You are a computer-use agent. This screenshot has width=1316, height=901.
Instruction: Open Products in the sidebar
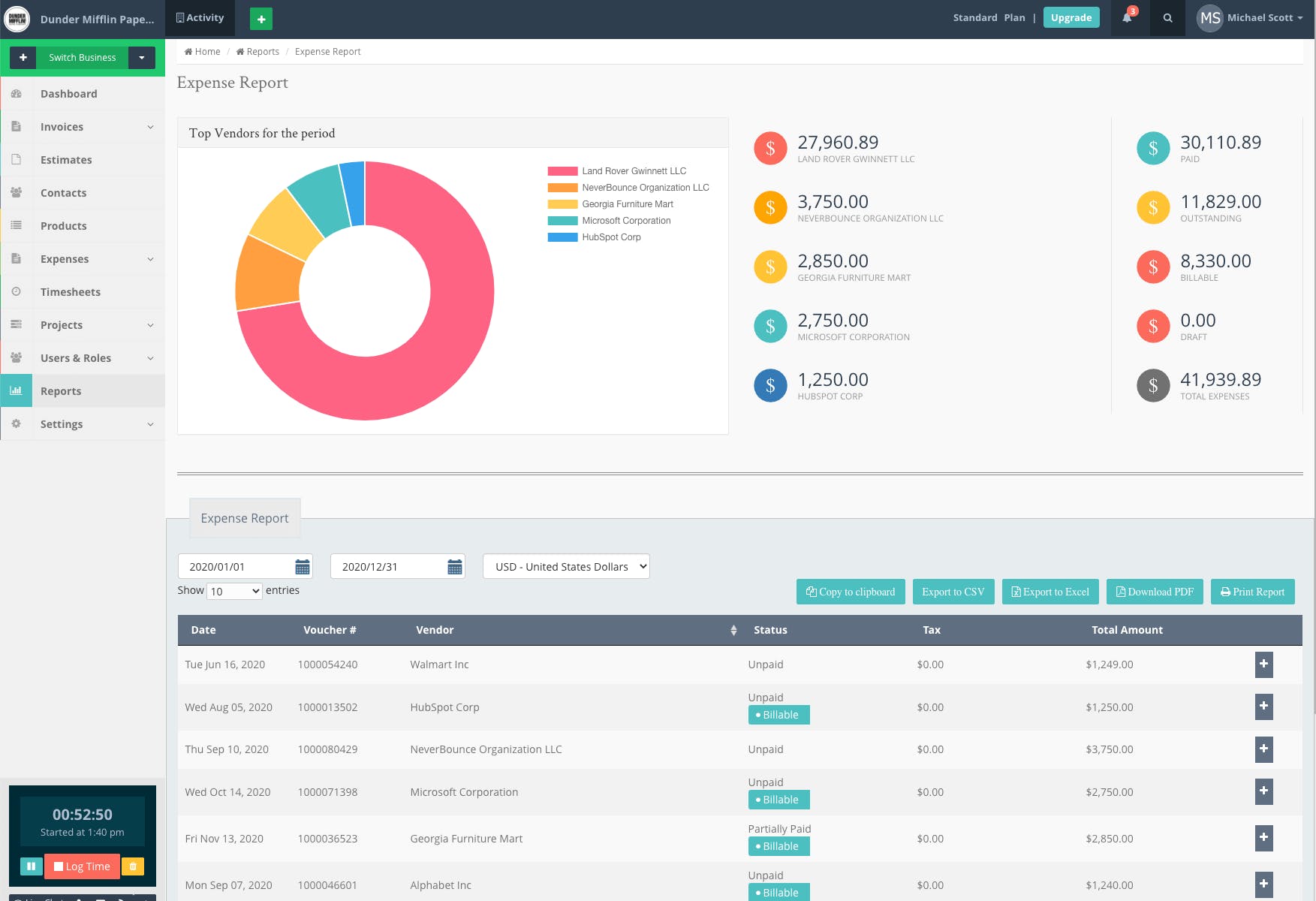[83, 226]
